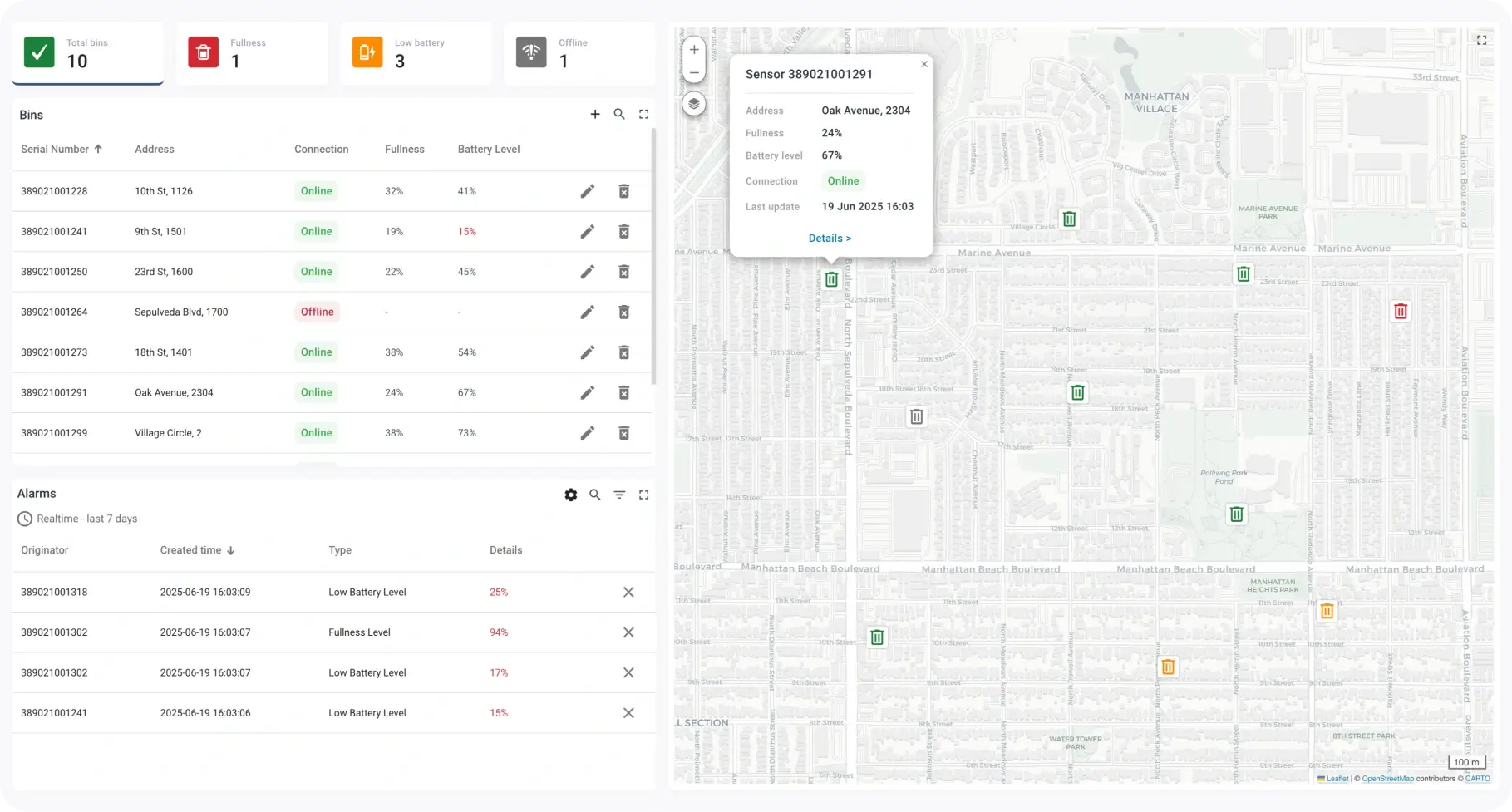
Task: Select the Total bins filter card
Action: 87,53
